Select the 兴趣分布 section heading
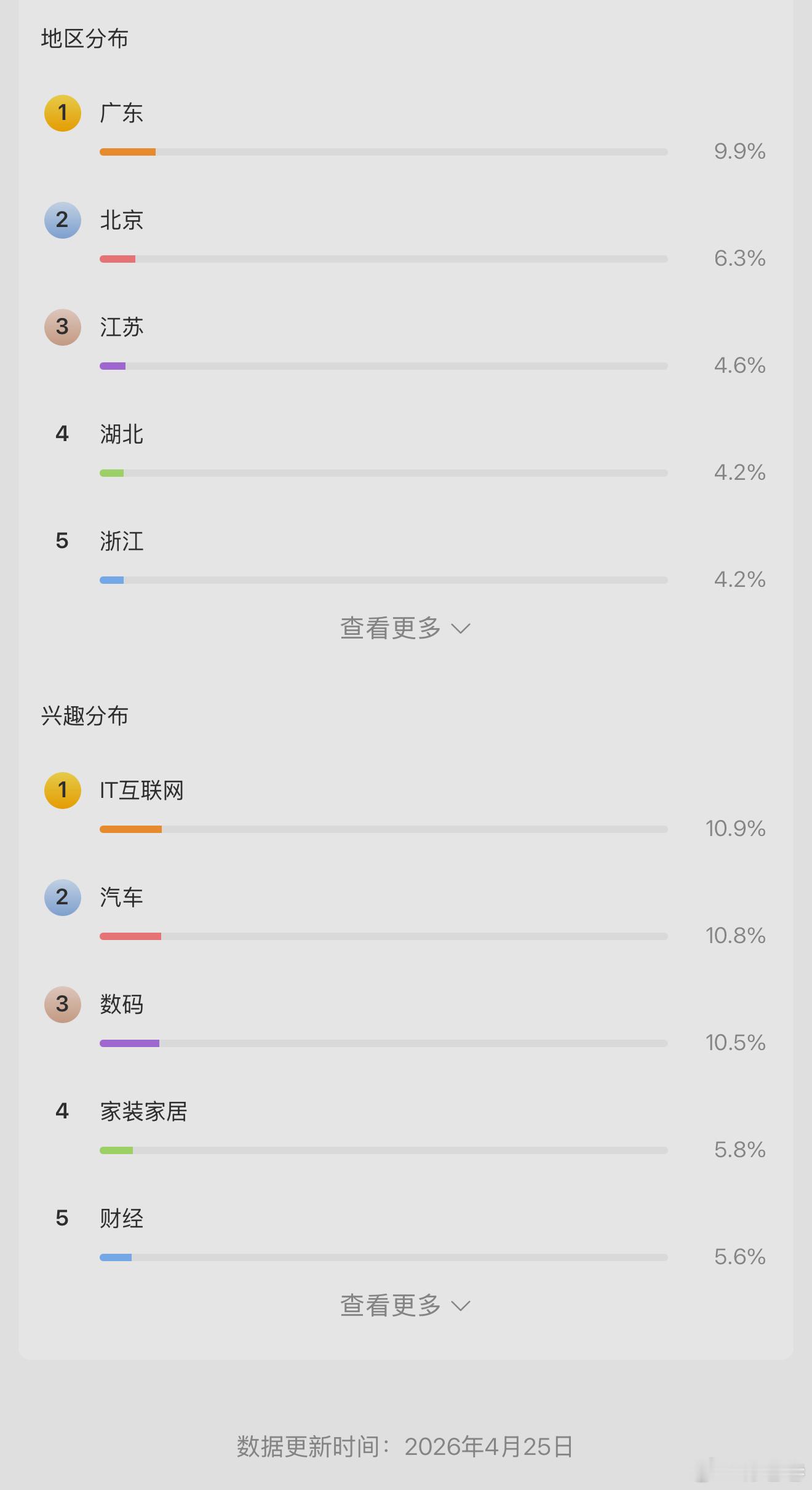The width and height of the screenshot is (812, 1490). (85, 716)
